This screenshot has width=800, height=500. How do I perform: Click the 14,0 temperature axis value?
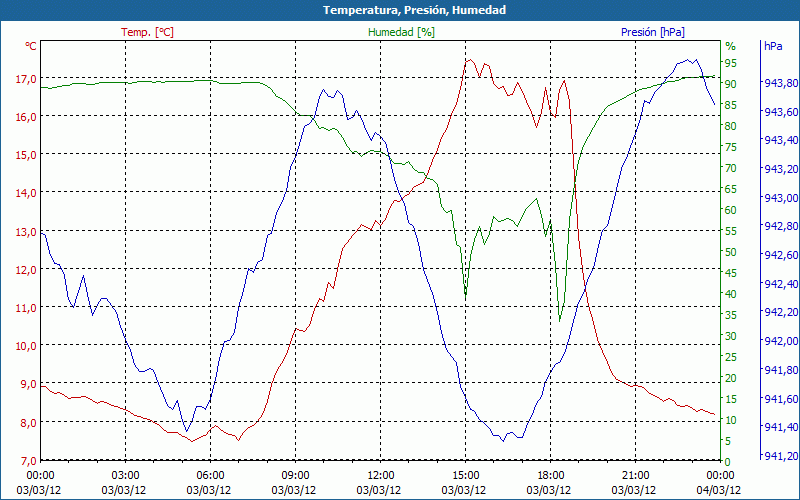[x=27, y=193]
